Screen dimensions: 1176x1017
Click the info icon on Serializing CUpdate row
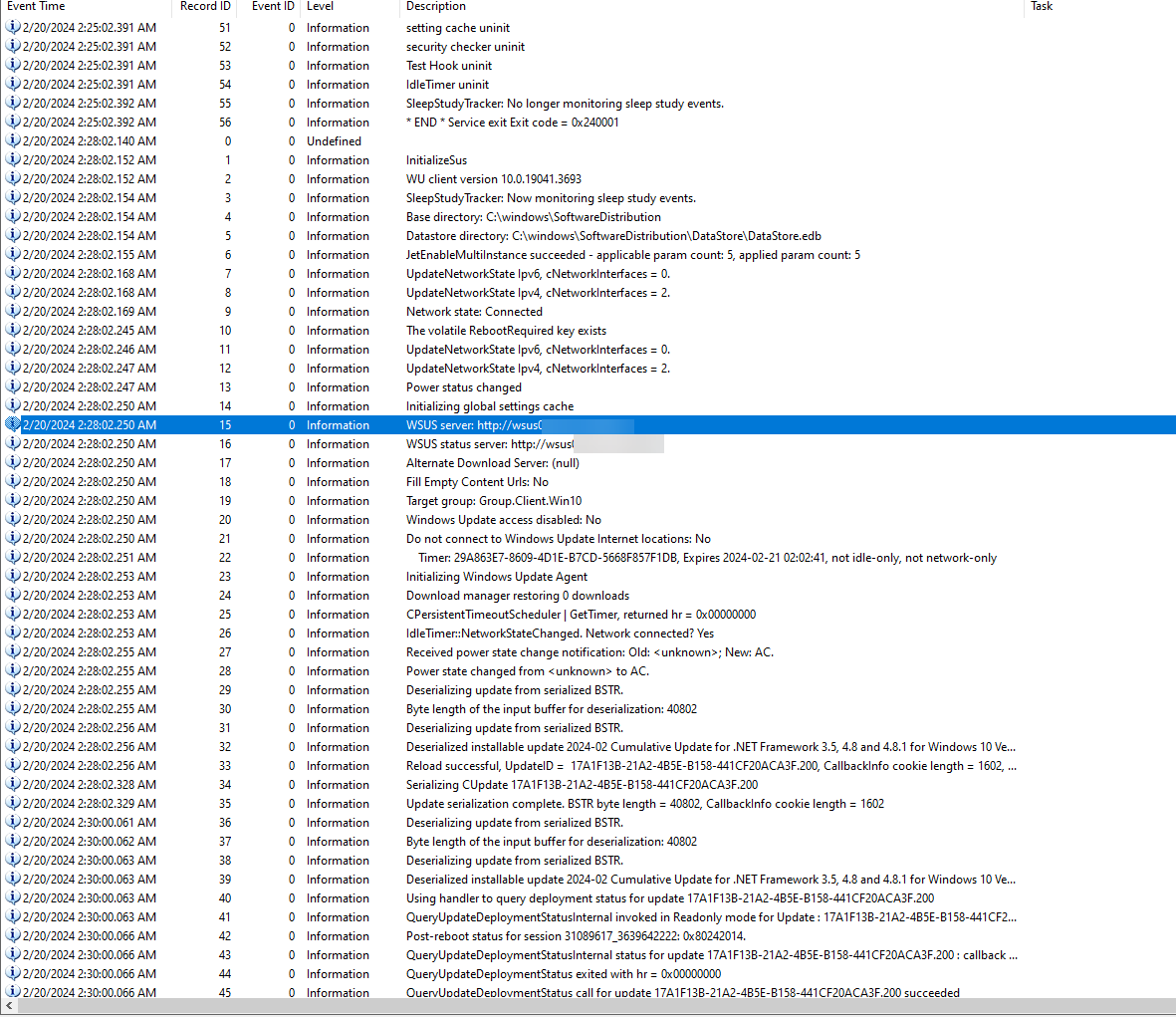click(13, 784)
